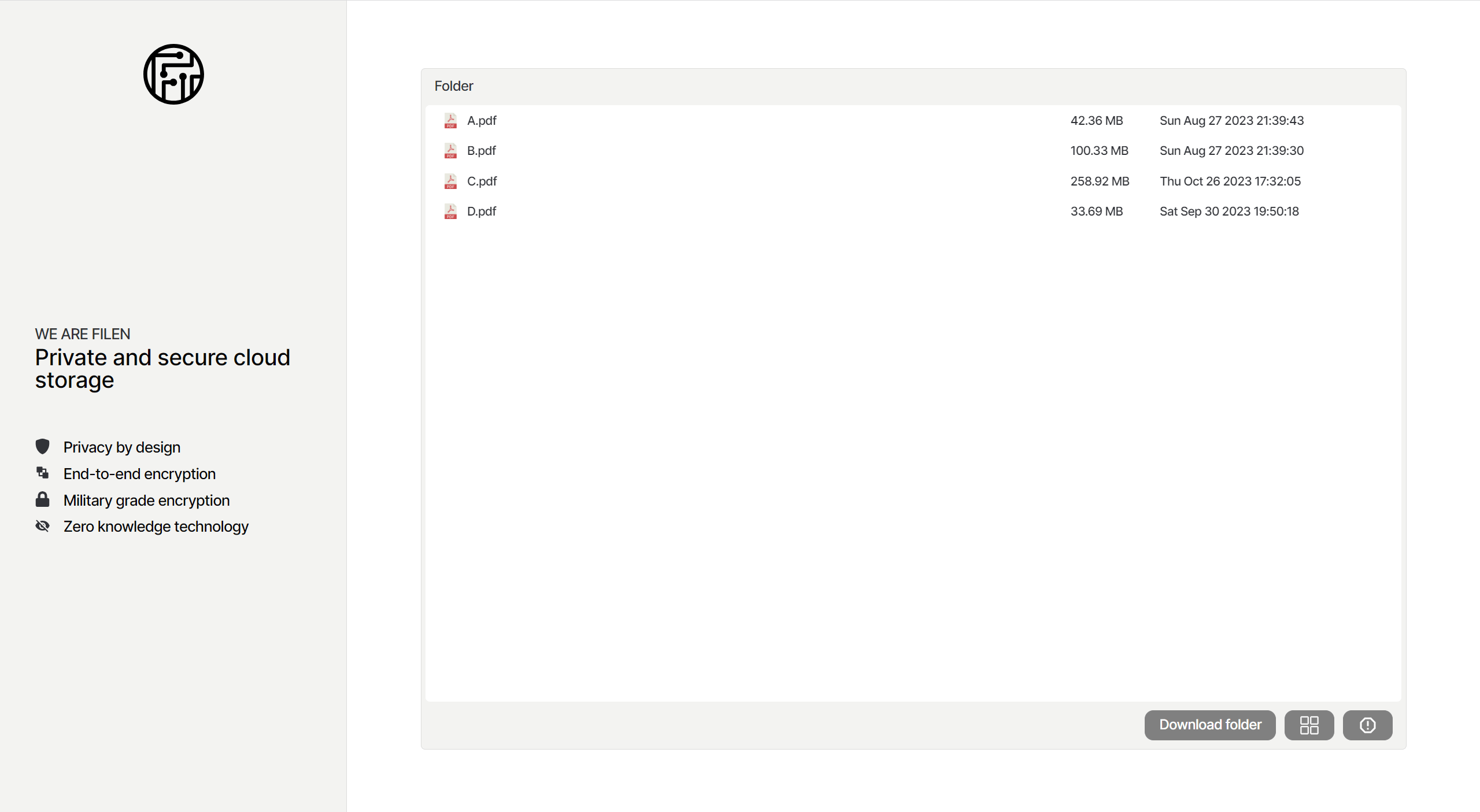
Task: Click the Filen circular logo
Action: (x=173, y=74)
